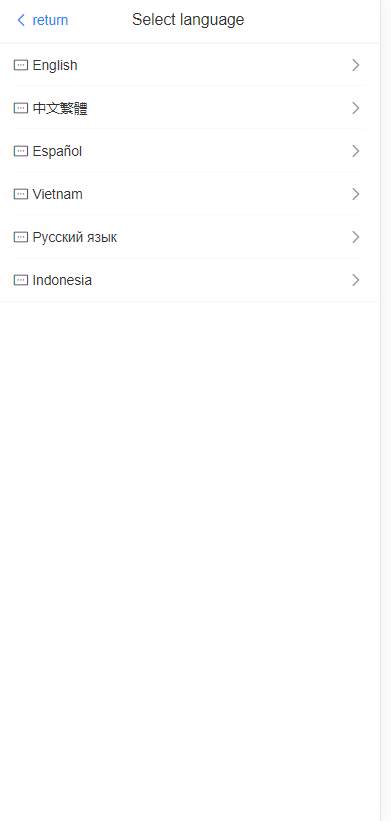The image size is (391, 821).
Task: Go back using the return link
Action: (x=50, y=20)
